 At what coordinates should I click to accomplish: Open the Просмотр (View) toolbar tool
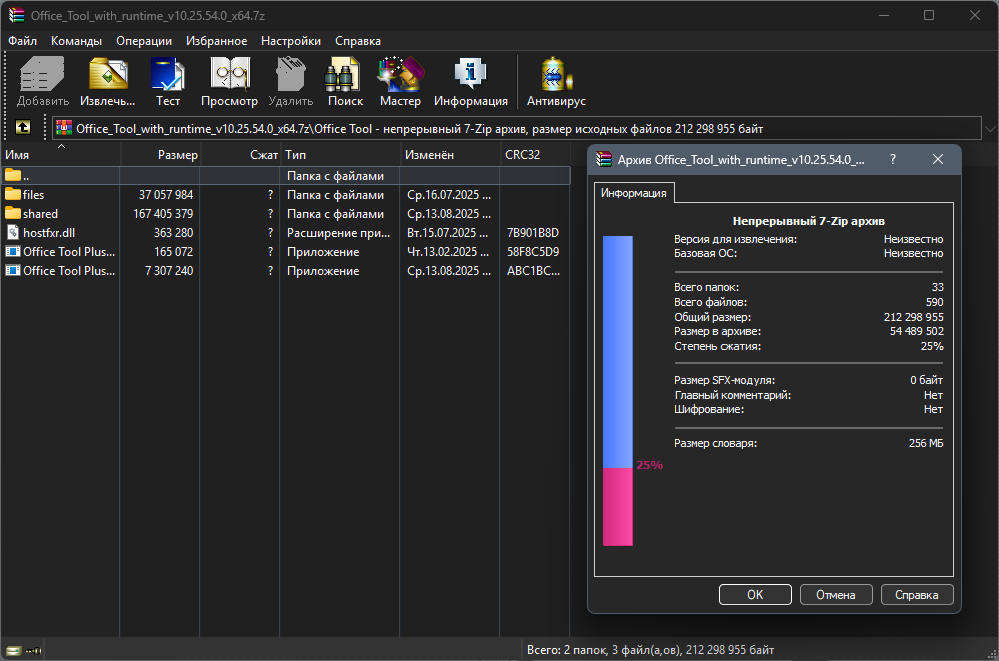pyautogui.click(x=229, y=74)
